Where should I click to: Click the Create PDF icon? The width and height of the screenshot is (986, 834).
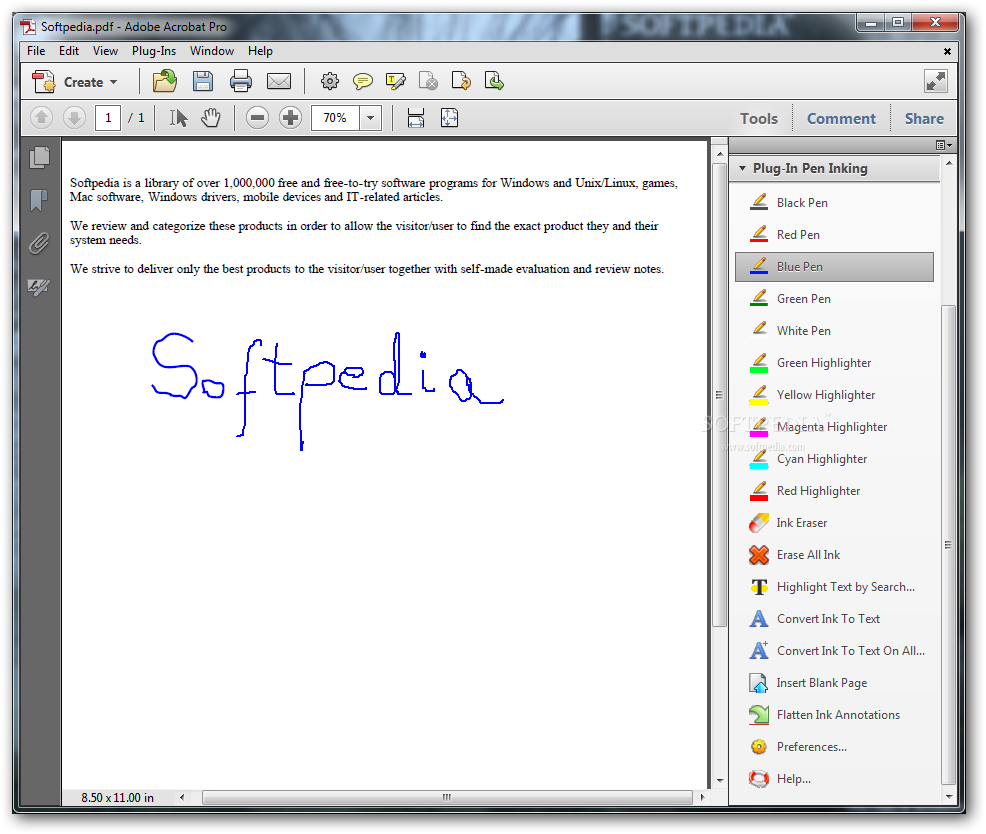click(44, 82)
